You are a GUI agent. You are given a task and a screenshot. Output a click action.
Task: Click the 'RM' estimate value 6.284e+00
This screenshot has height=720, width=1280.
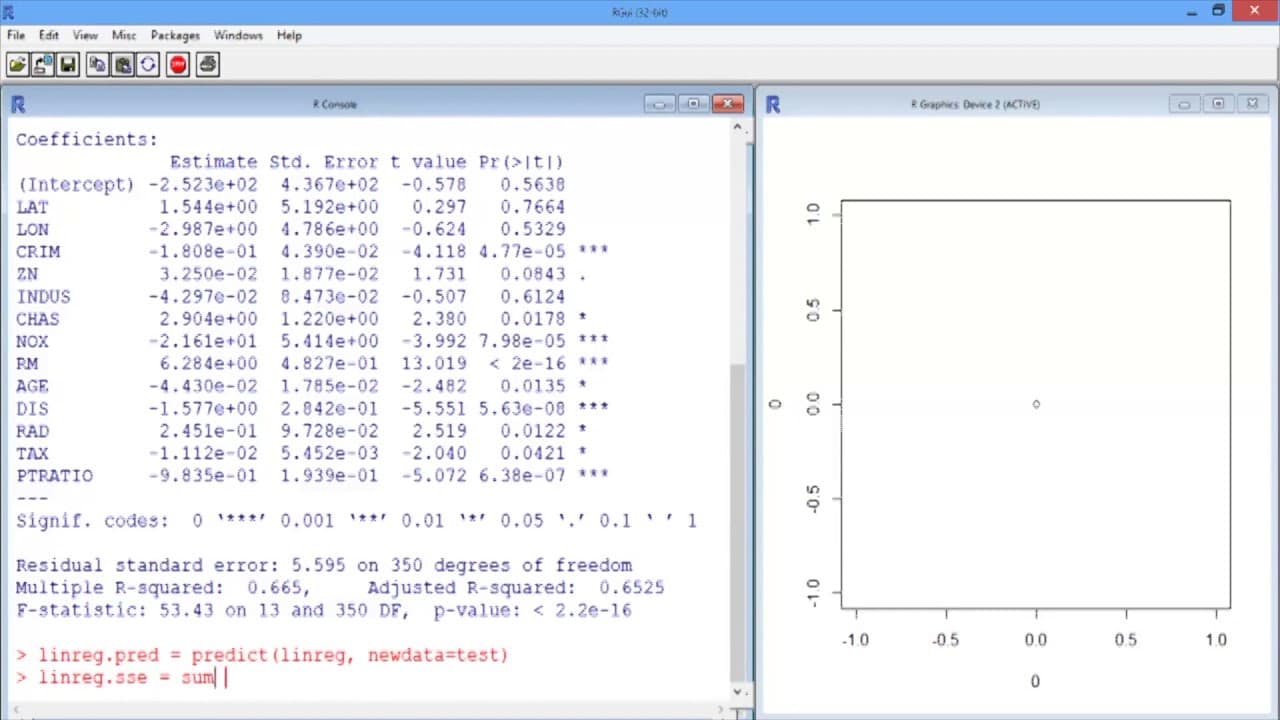(208, 364)
